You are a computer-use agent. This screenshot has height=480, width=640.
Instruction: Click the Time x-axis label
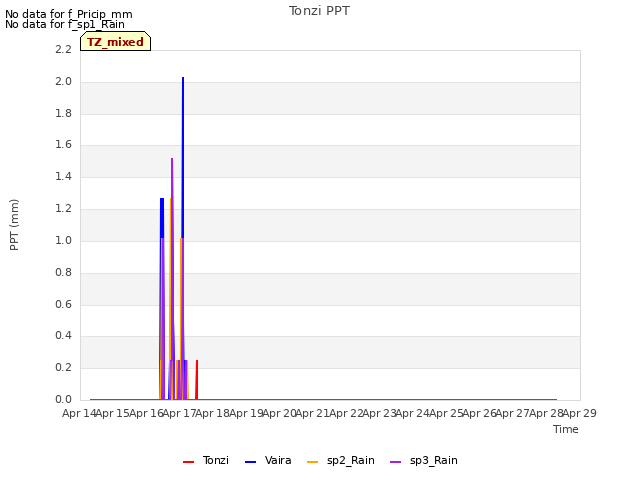566,429
